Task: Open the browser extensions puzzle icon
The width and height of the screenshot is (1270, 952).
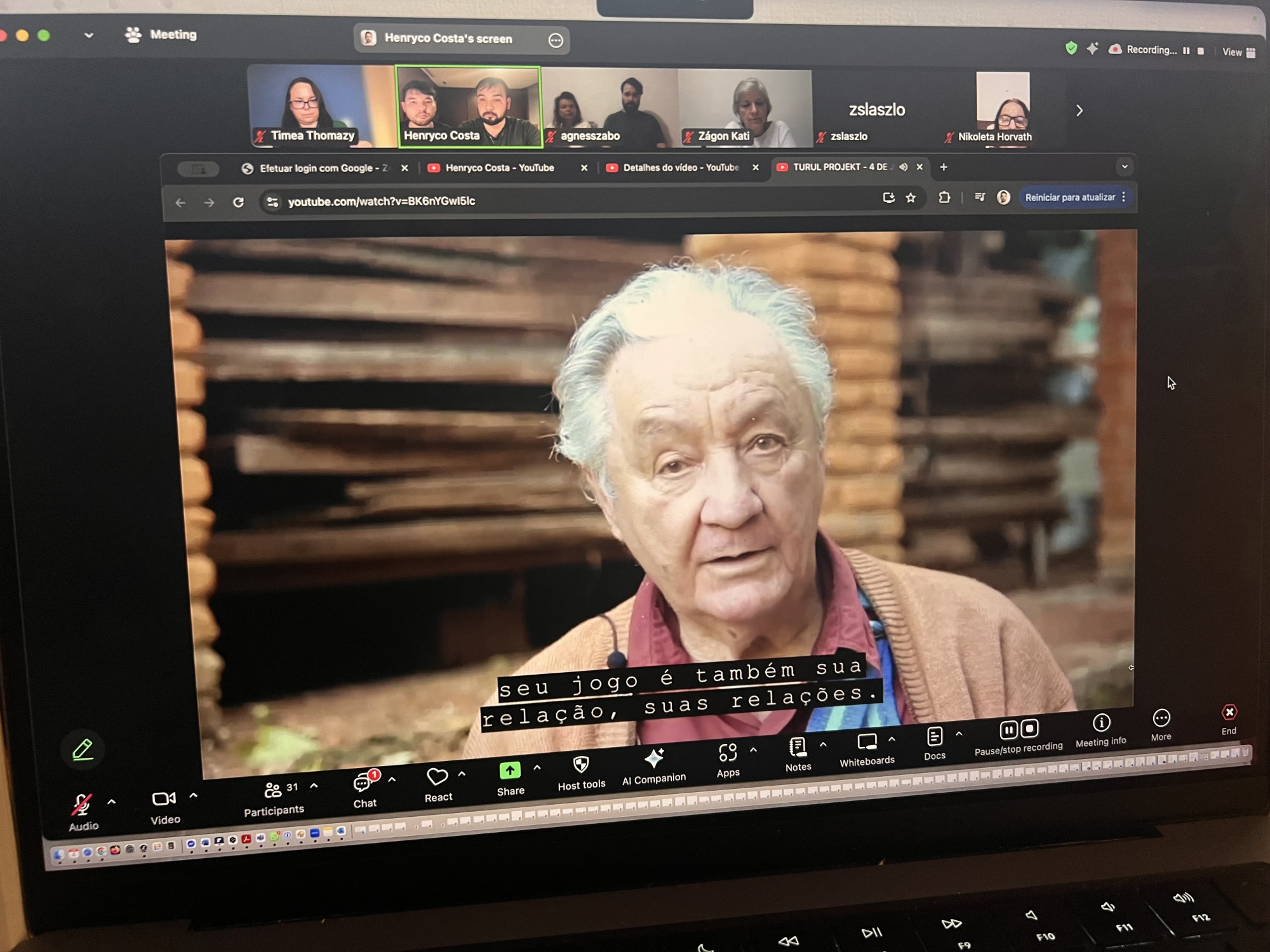Action: coord(944,197)
